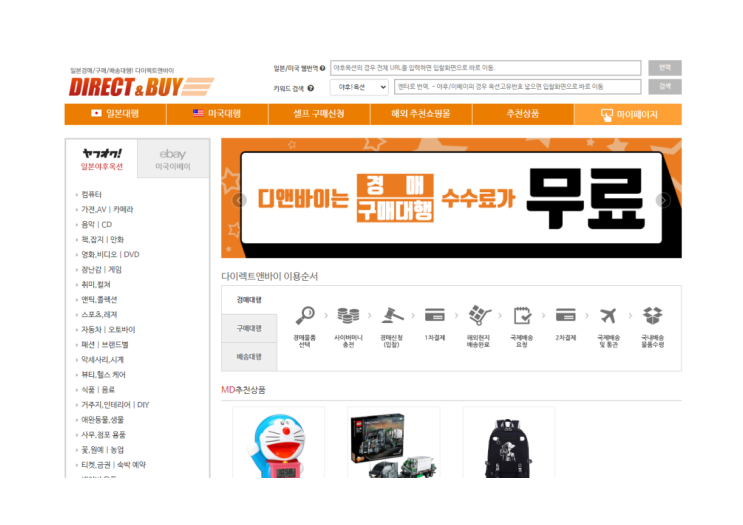The image size is (743, 525).
Task: Click the DIRECT & BUY logo
Action: click(x=141, y=87)
